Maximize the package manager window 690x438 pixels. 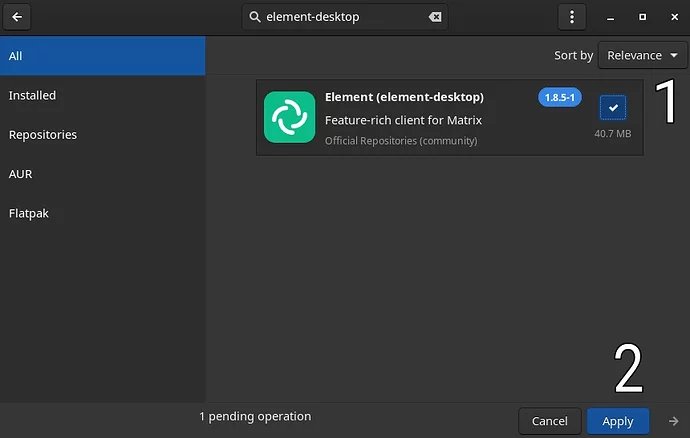tap(642, 17)
